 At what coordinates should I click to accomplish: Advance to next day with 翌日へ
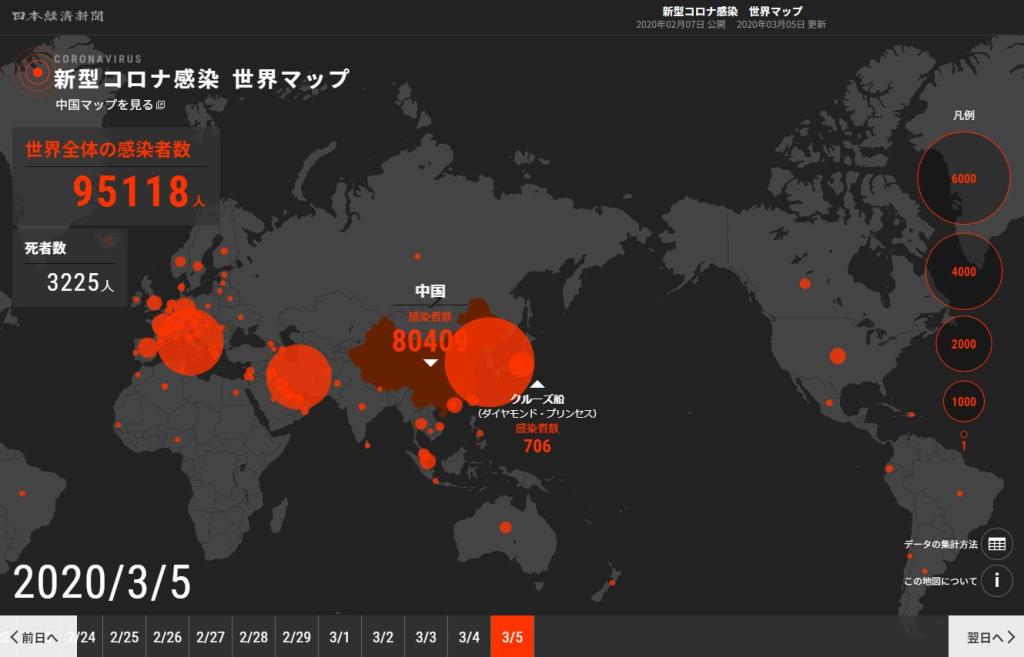(x=985, y=637)
